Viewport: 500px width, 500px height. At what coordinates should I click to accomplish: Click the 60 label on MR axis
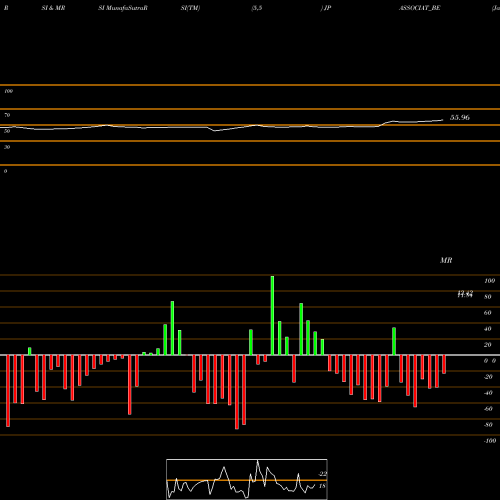coord(488,313)
